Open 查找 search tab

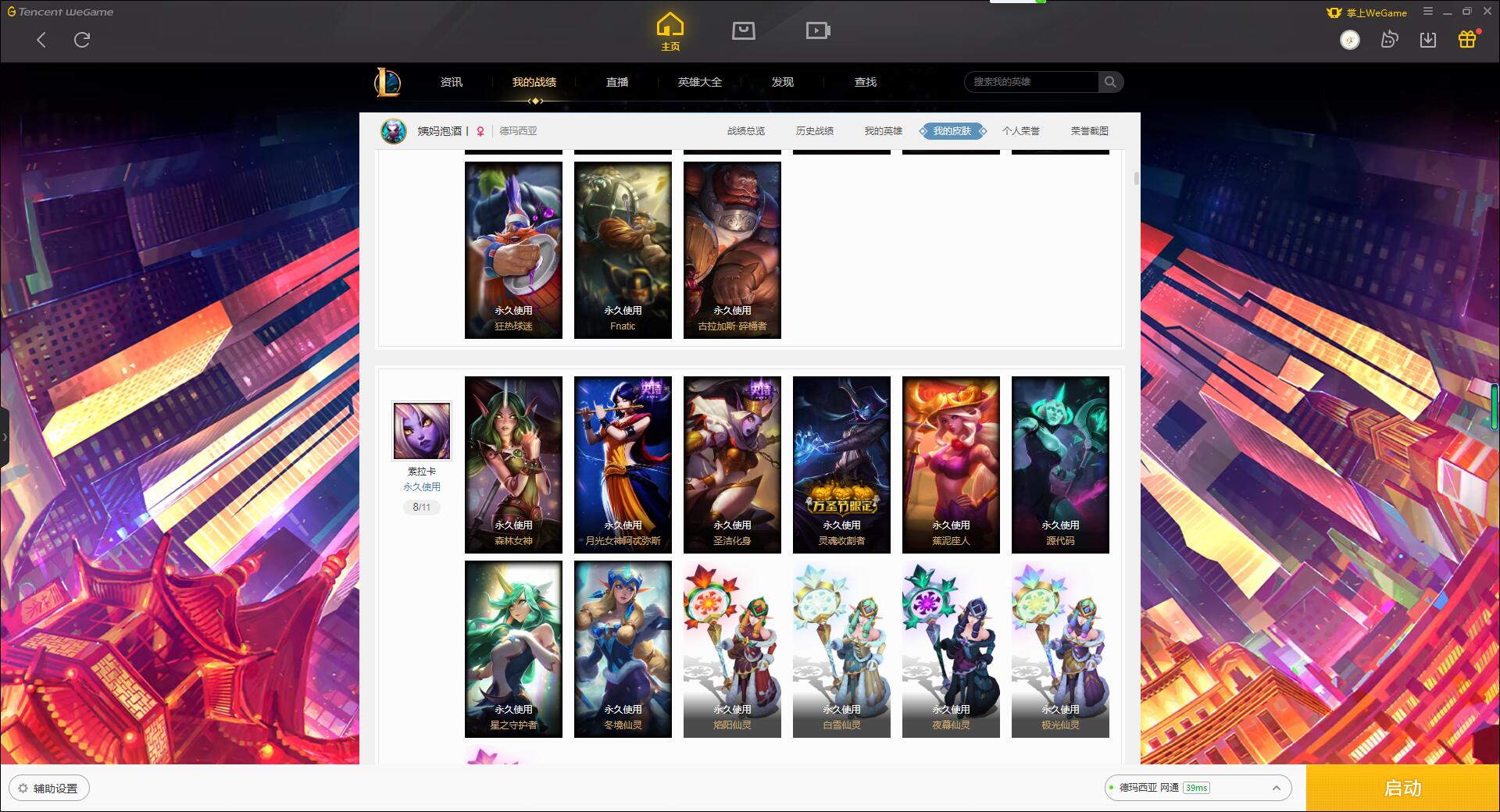[866, 82]
